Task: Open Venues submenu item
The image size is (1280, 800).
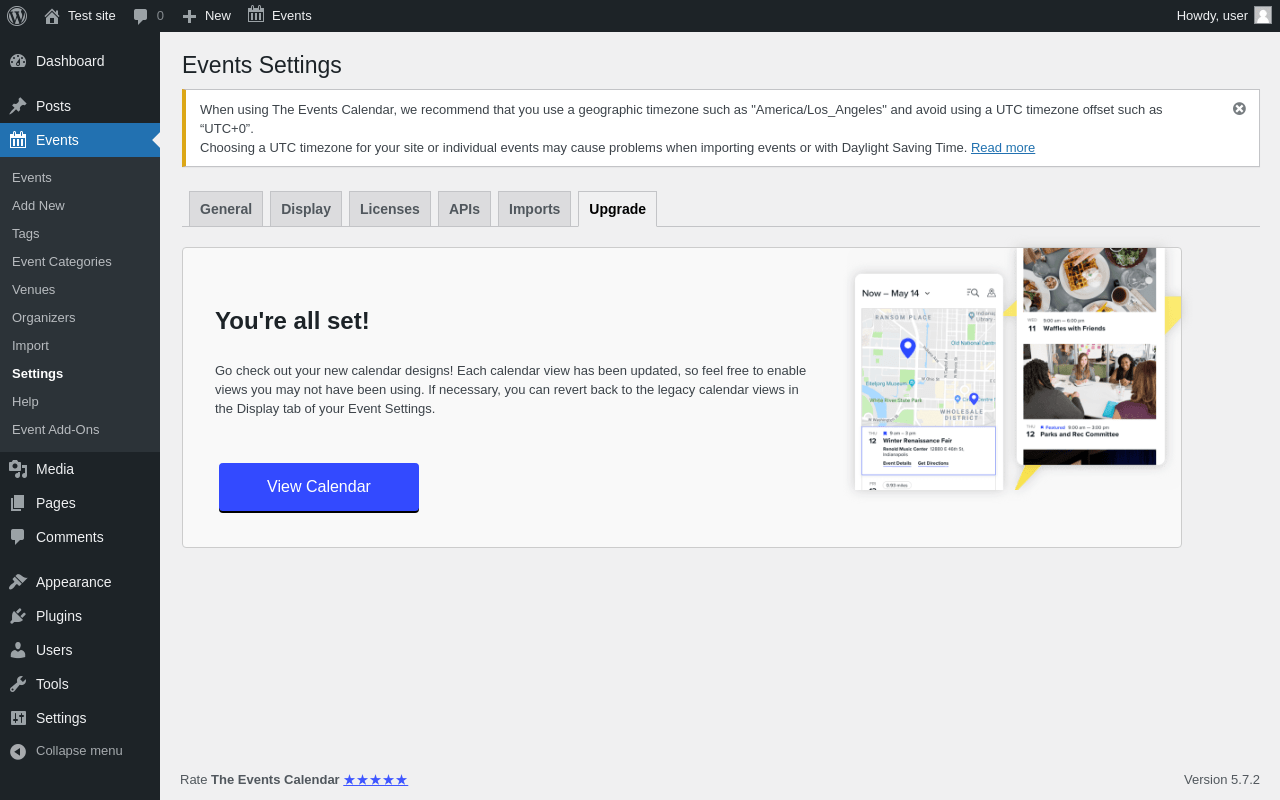Action: coord(34,289)
